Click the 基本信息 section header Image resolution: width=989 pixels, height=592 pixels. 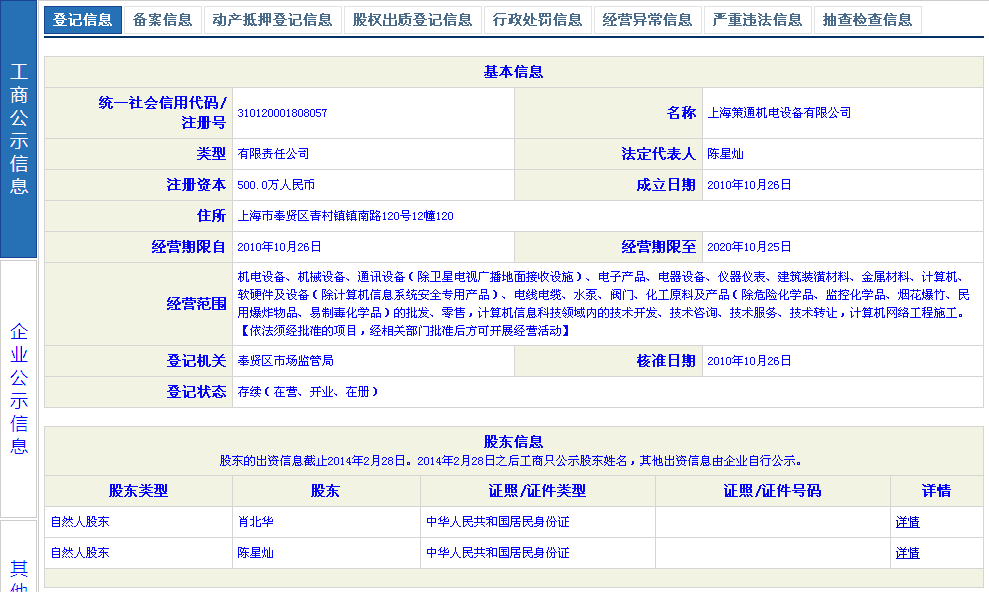513,72
